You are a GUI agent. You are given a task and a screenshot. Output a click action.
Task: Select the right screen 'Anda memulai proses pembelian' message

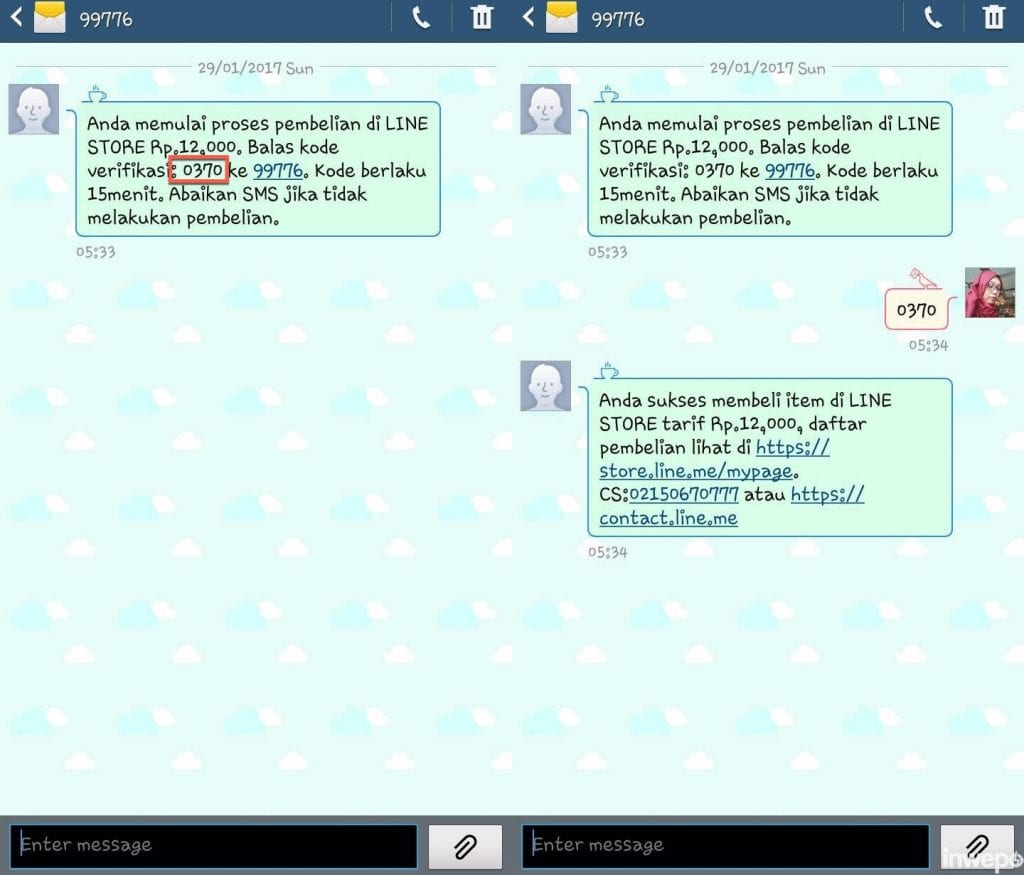click(770, 168)
